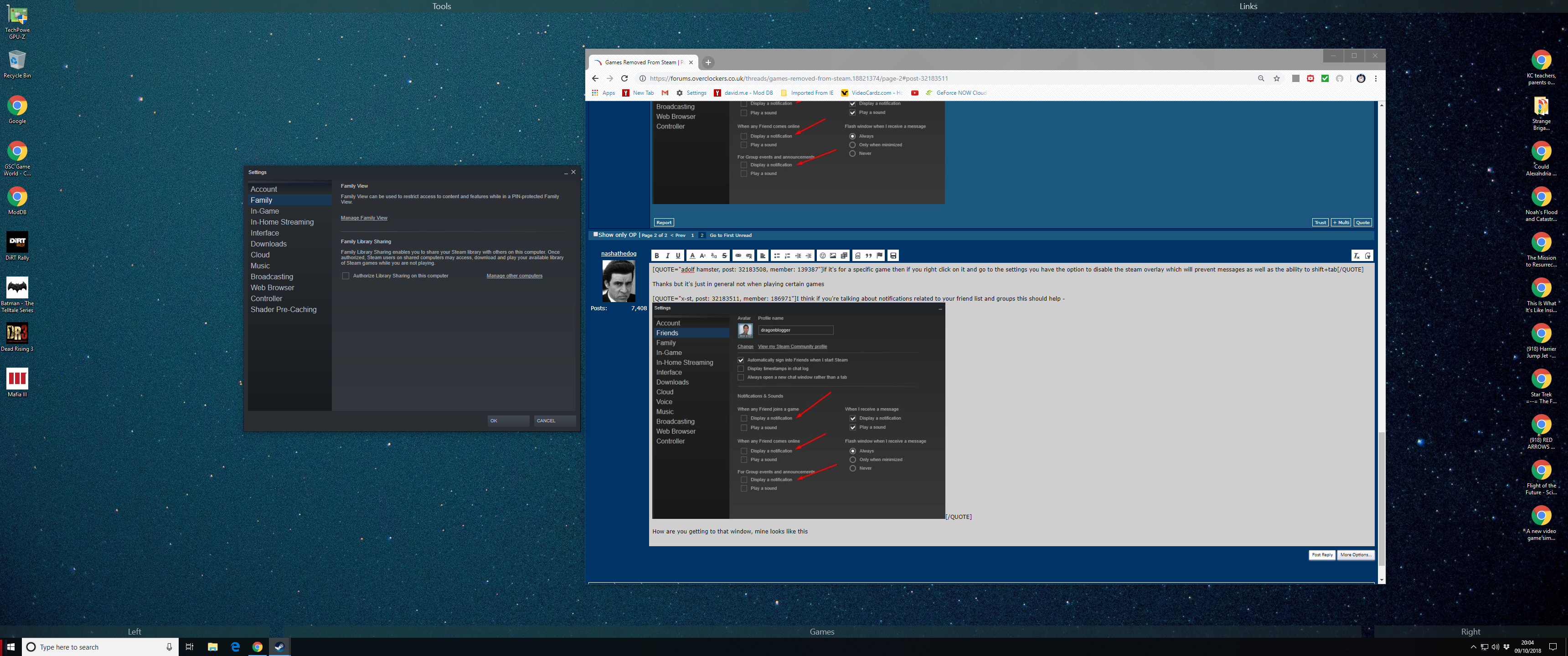Click the Post Reply button

tap(1322, 555)
